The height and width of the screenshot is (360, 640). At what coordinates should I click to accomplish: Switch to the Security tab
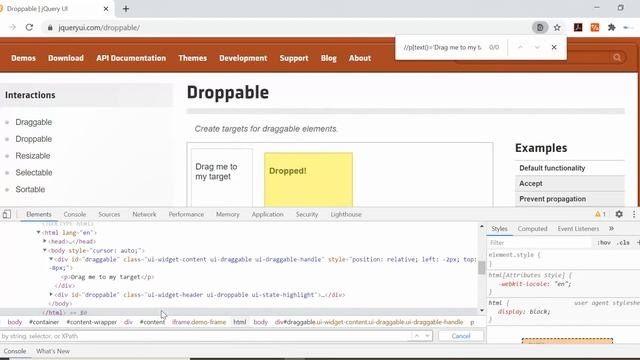(x=307, y=214)
